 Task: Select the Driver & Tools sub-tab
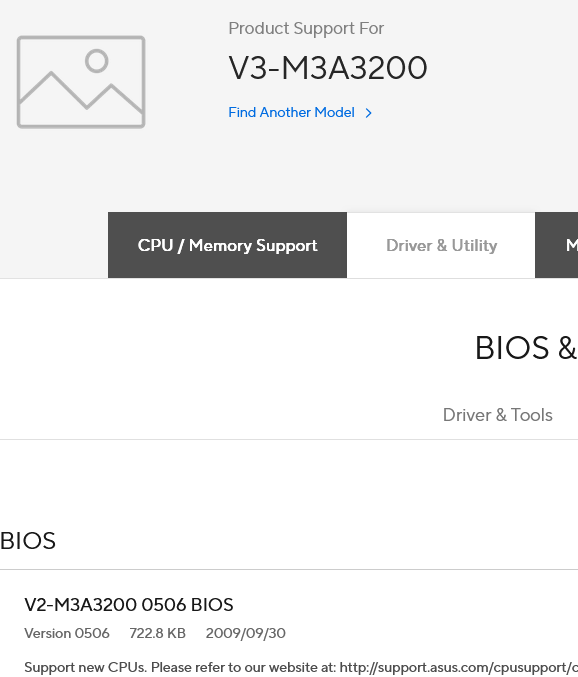pos(498,415)
